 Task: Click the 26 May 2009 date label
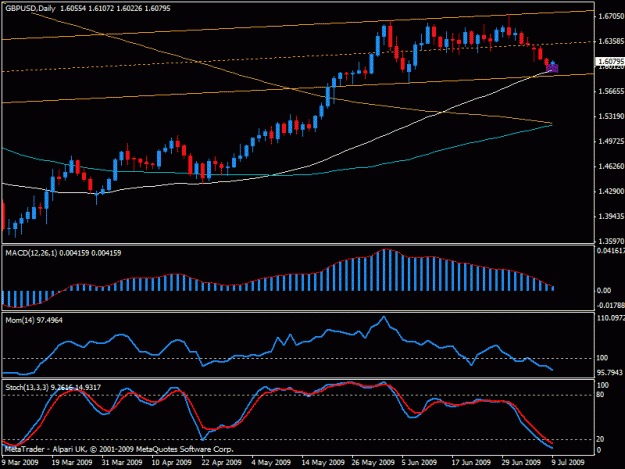click(x=373, y=462)
